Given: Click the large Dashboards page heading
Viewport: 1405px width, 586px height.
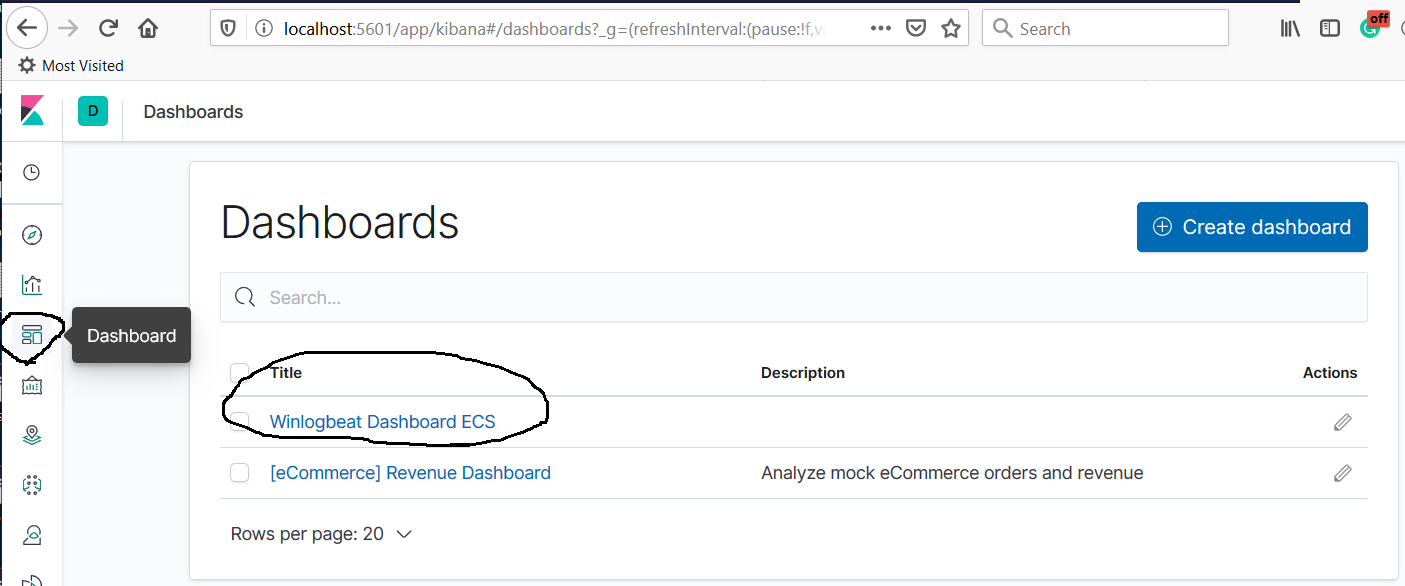Looking at the screenshot, I should pyautogui.click(x=340, y=223).
